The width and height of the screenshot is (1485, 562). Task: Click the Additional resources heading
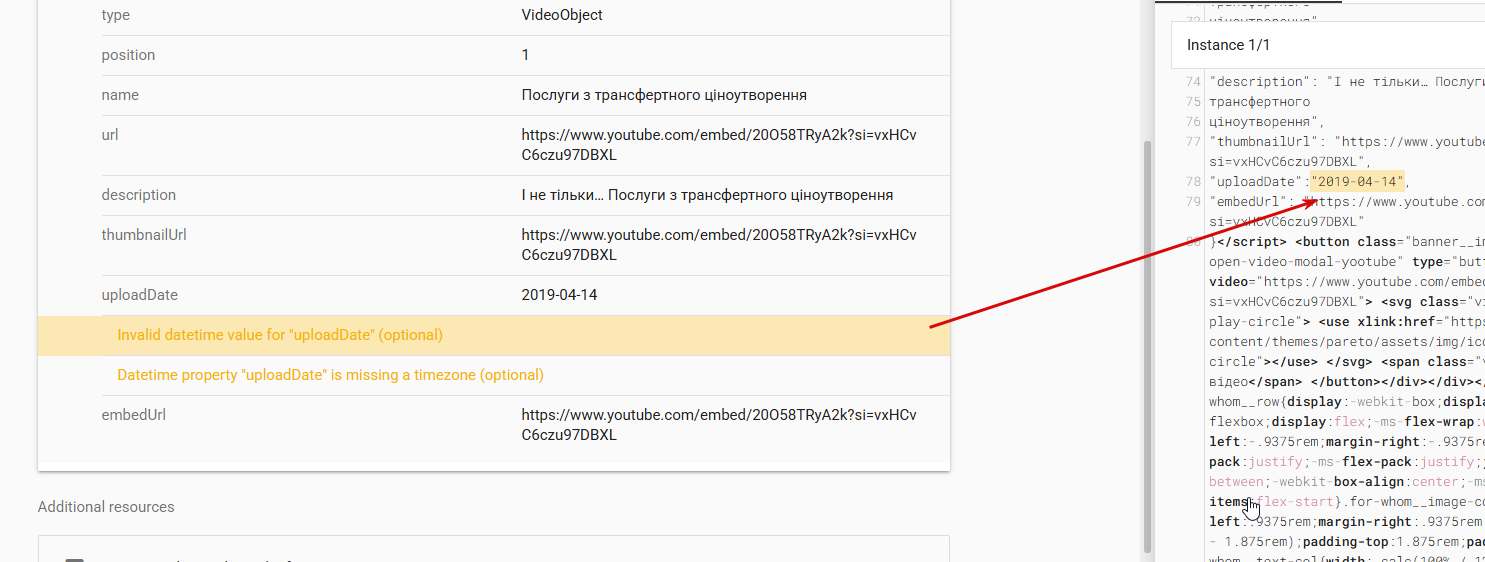point(106,507)
